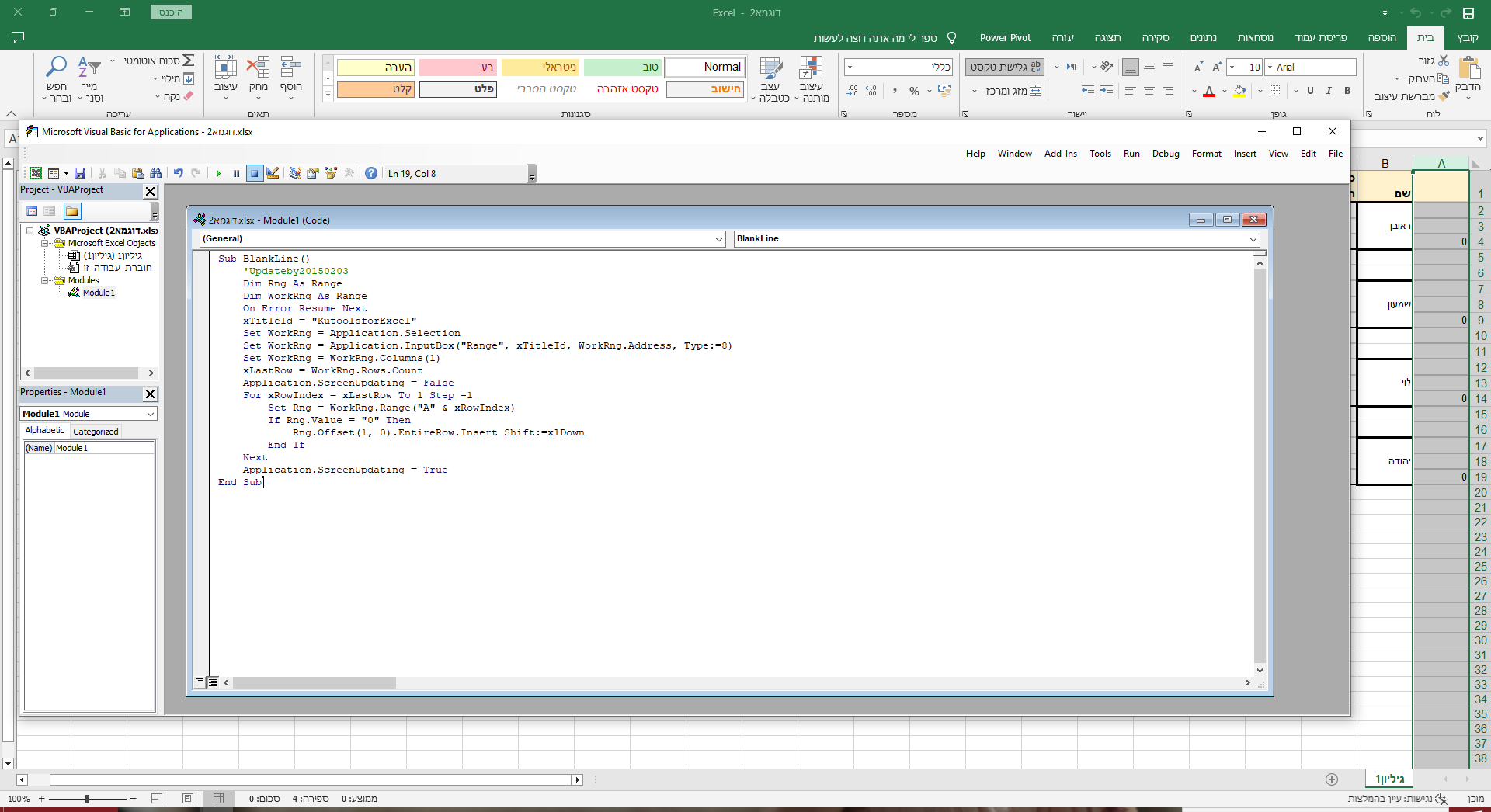Click the Save icon in VBA toolbar
The width and height of the screenshot is (1491, 812).
point(80,174)
